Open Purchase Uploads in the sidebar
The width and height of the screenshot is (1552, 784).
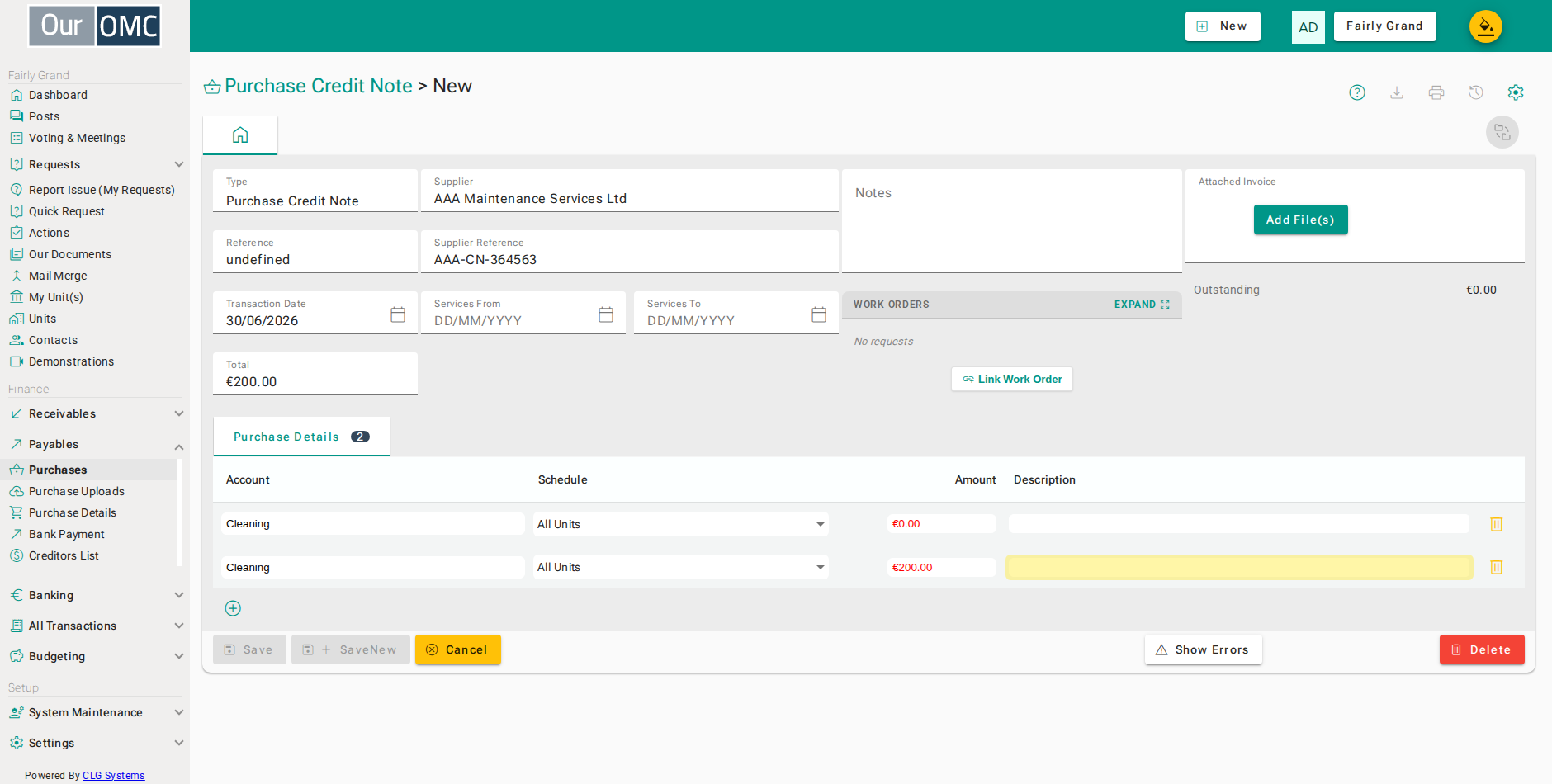click(x=77, y=491)
